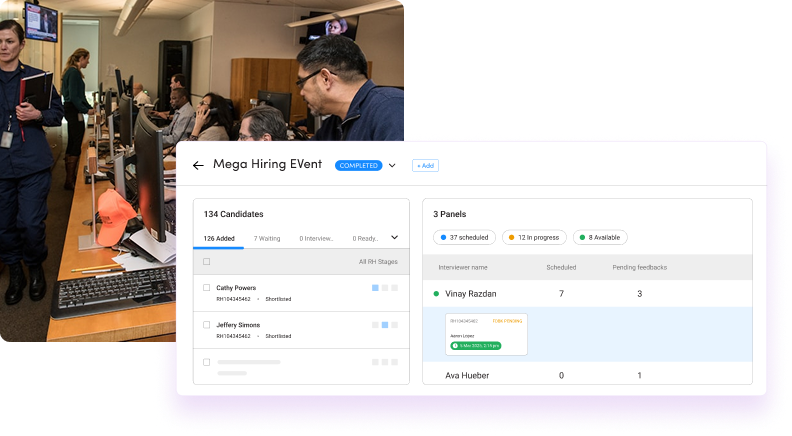Filter panels by 12 In progress chip

coord(534,238)
